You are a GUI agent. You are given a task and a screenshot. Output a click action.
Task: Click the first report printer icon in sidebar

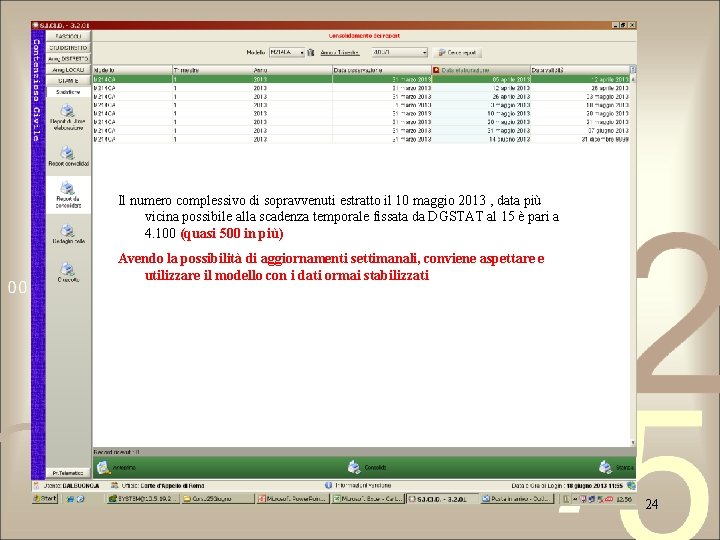[68, 111]
